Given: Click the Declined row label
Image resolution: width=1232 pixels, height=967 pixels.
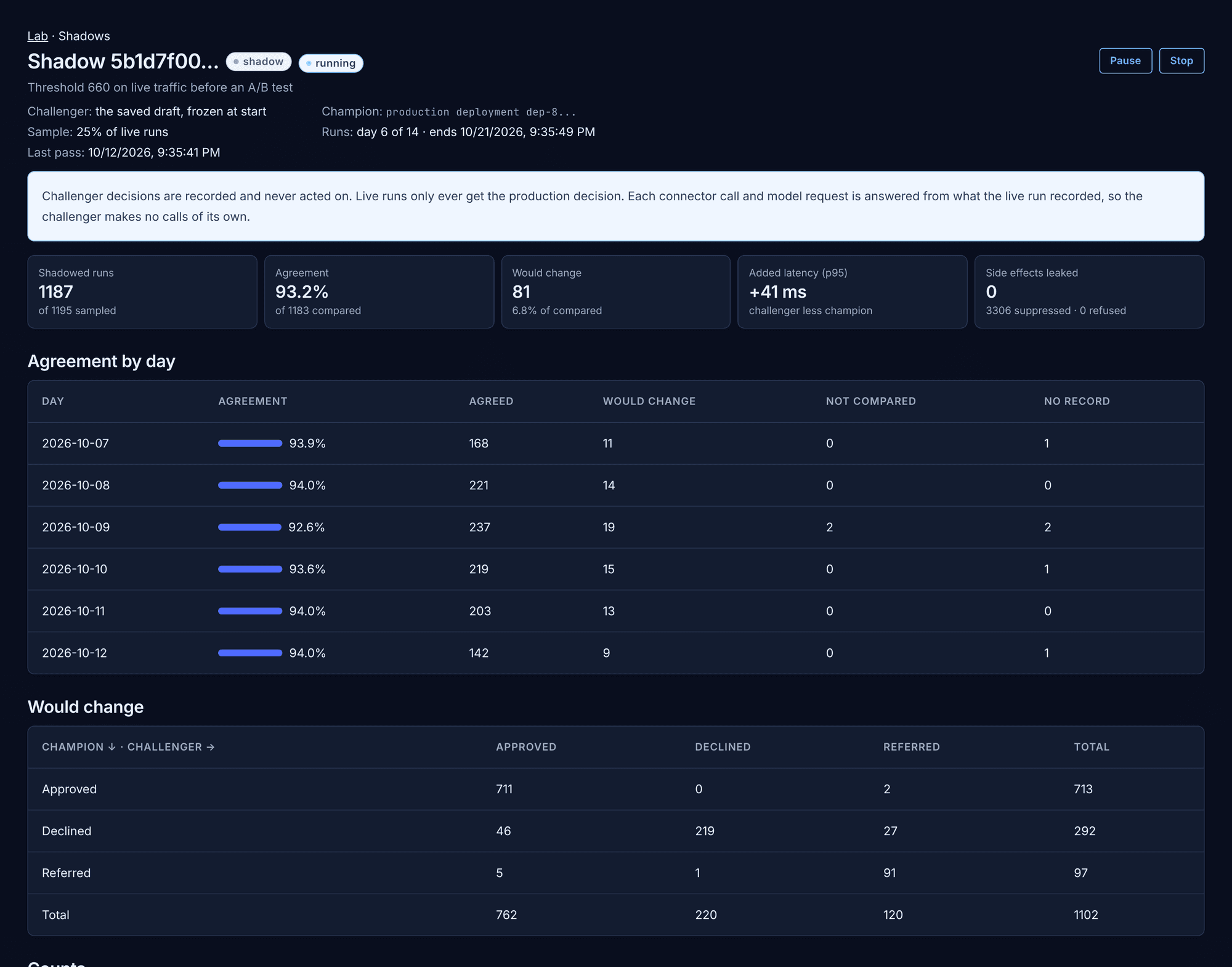Looking at the screenshot, I should [x=67, y=831].
